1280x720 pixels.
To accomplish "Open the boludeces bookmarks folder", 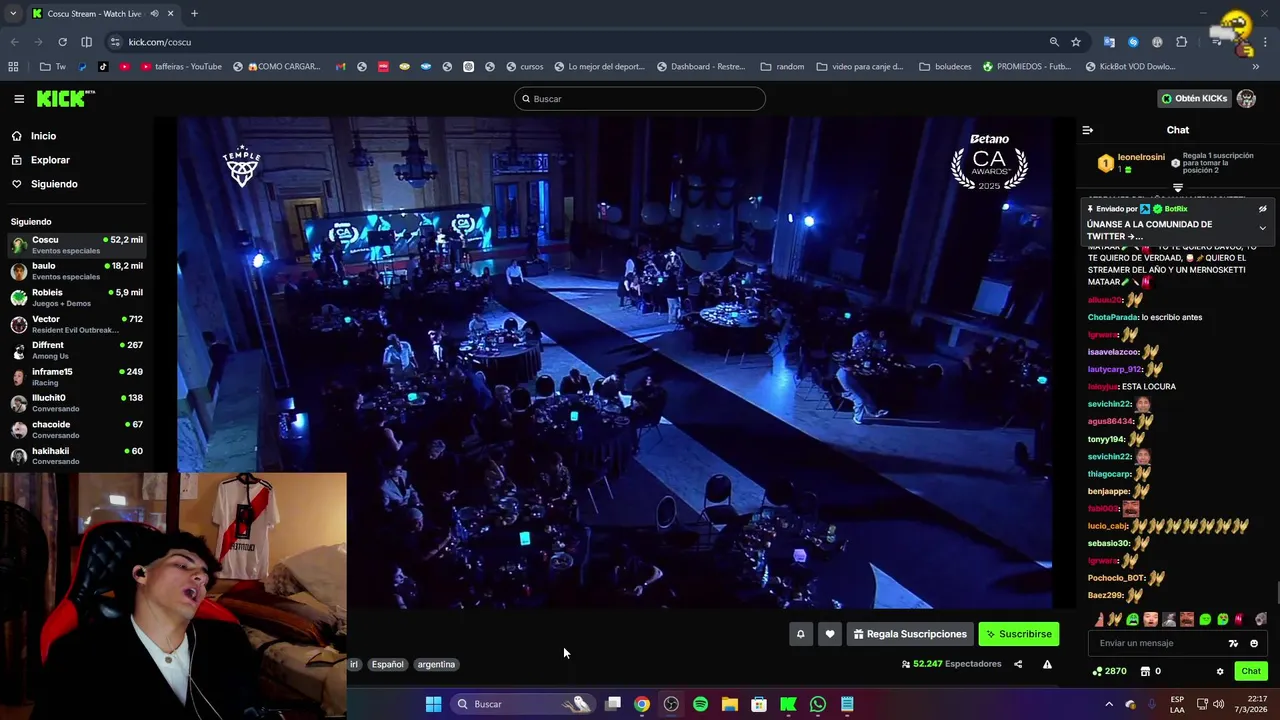I will [x=945, y=67].
